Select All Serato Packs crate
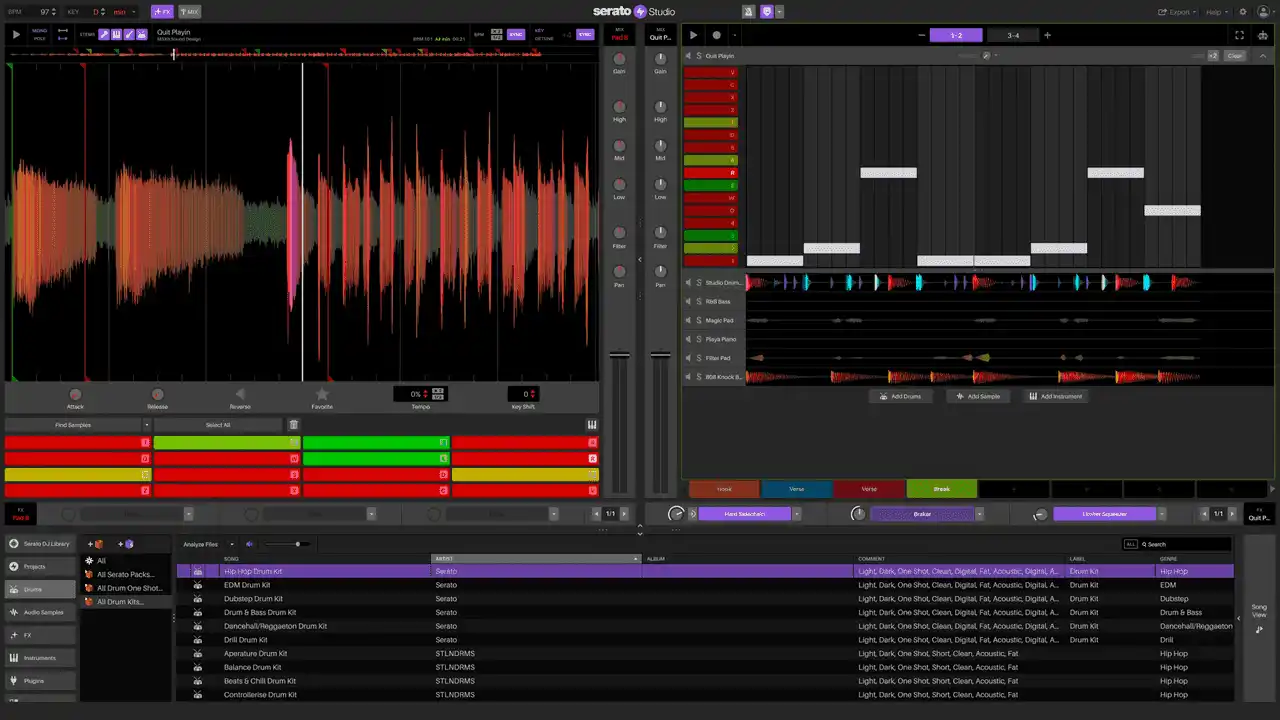The image size is (1280, 720). tap(125, 574)
